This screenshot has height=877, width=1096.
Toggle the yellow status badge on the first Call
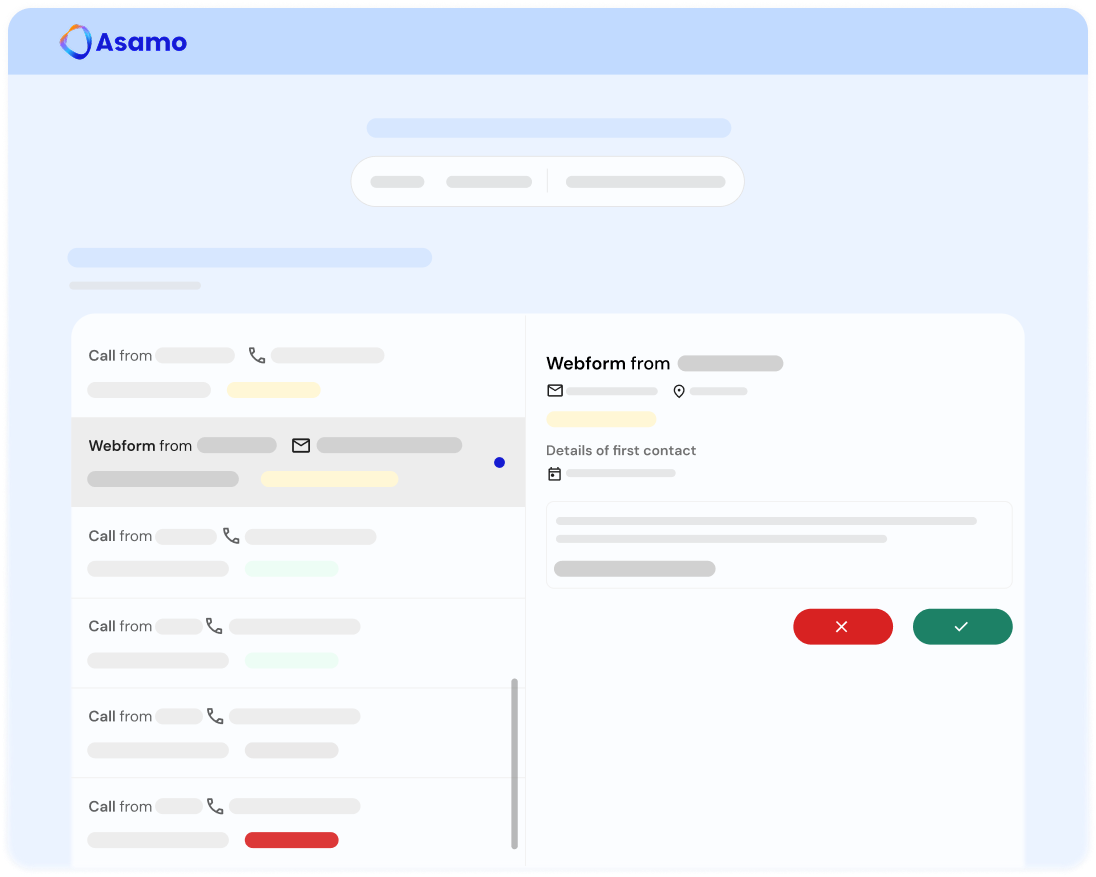(x=273, y=389)
